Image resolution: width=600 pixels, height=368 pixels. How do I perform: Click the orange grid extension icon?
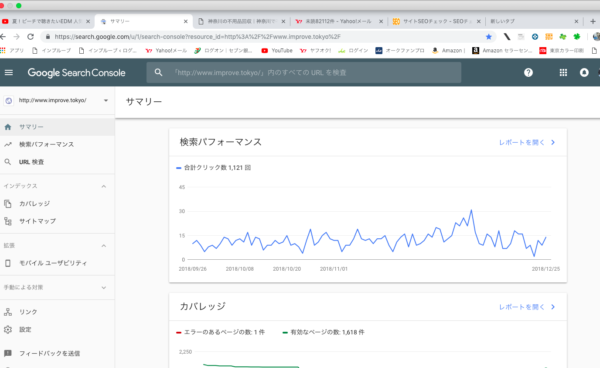tap(549, 37)
